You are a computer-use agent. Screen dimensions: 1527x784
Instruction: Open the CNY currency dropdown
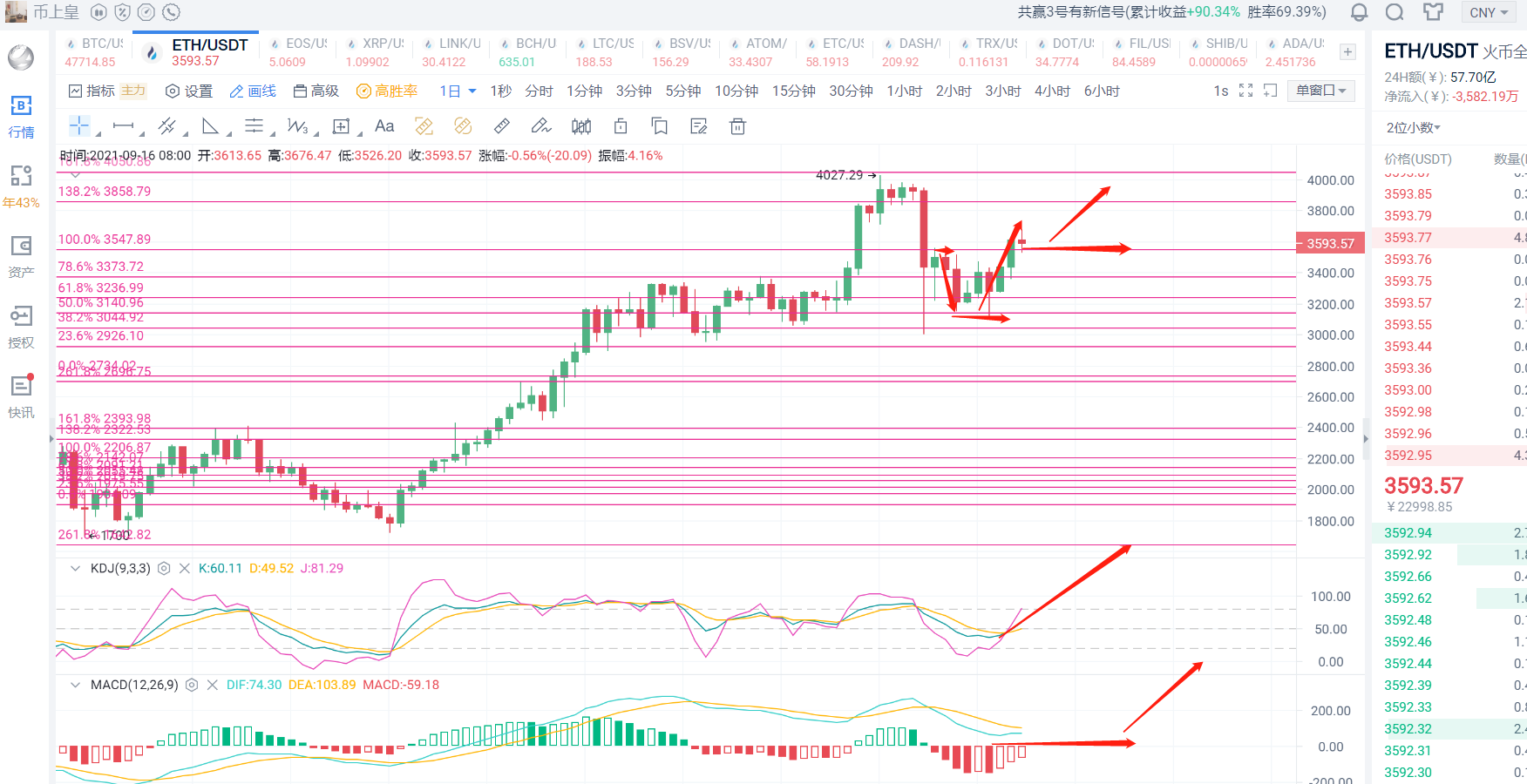(x=1489, y=12)
